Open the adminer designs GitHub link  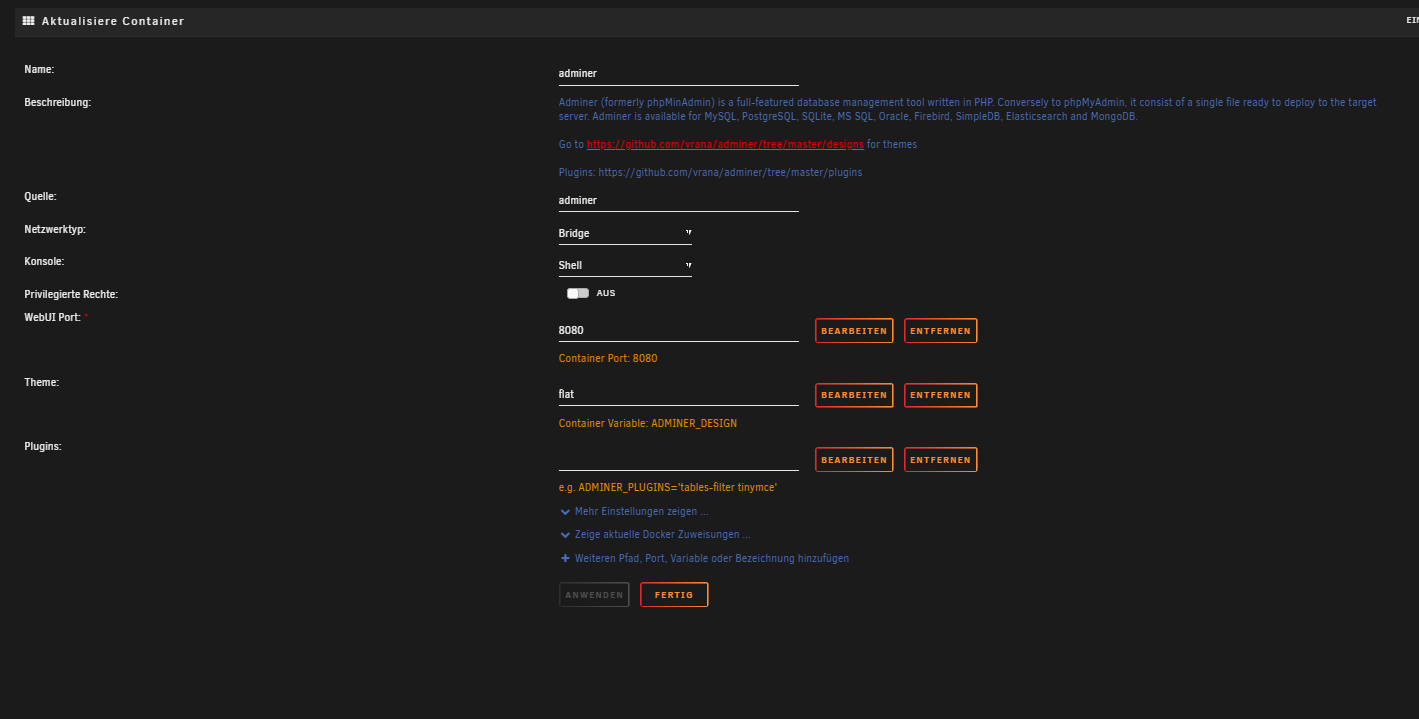725,144
